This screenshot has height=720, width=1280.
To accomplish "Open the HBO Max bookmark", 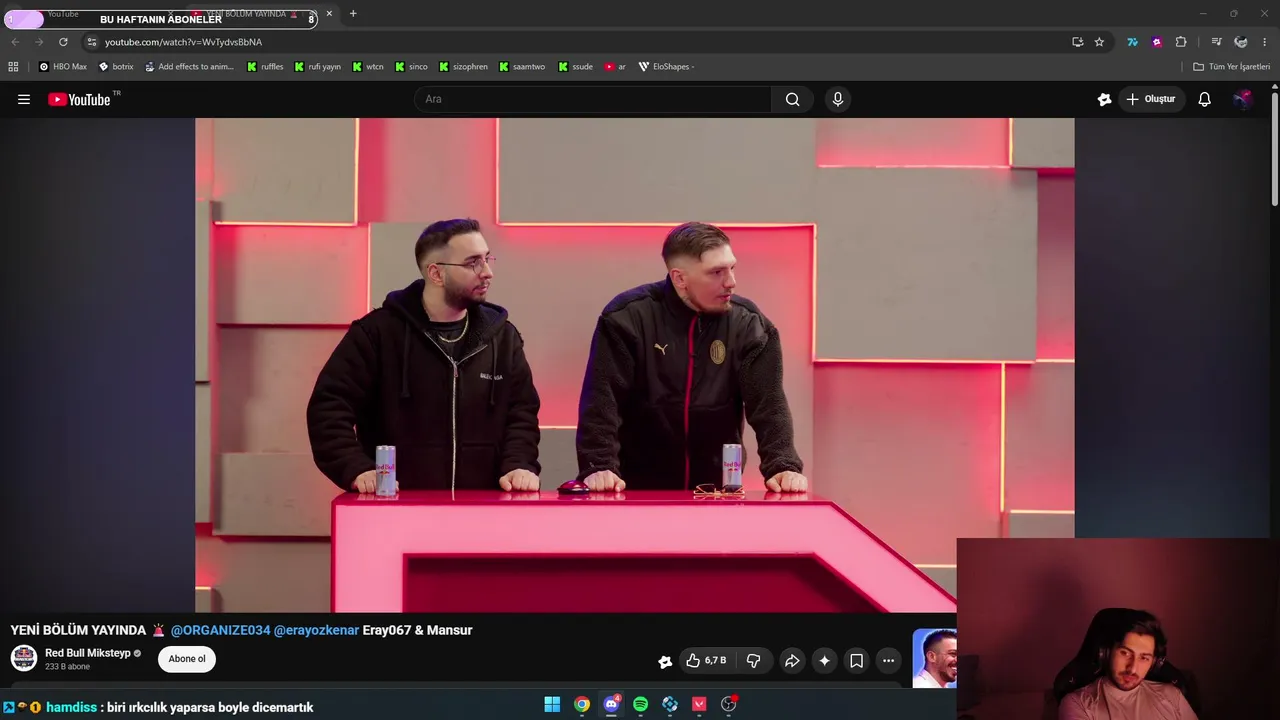I will [x=63, y=67].
